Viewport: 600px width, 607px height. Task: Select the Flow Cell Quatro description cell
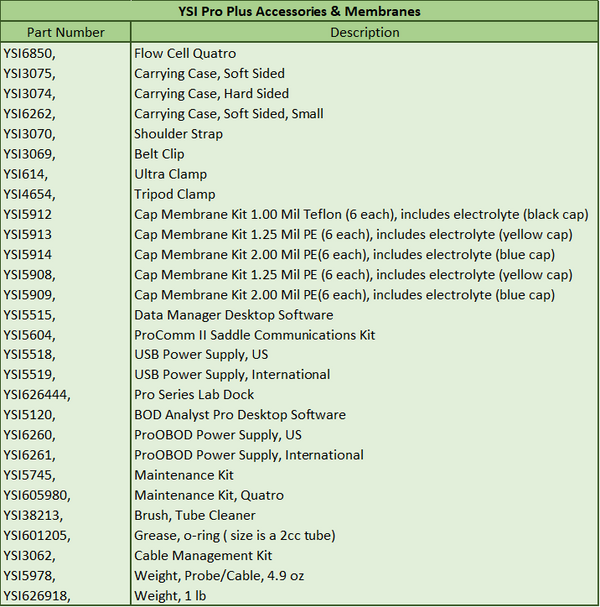coord(364,53)
